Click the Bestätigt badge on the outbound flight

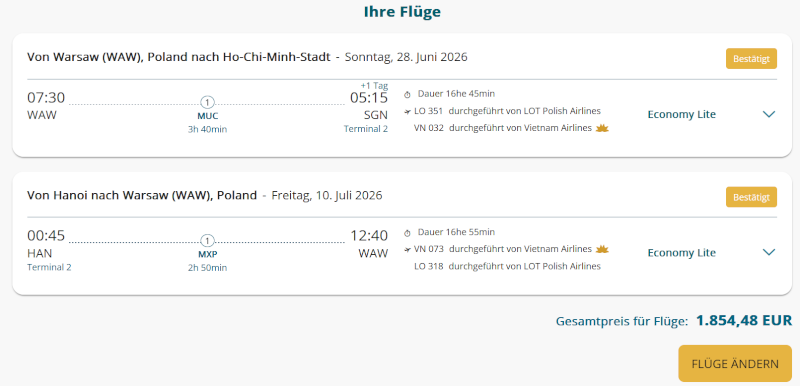pyautogui.click(x=751, y=59)
